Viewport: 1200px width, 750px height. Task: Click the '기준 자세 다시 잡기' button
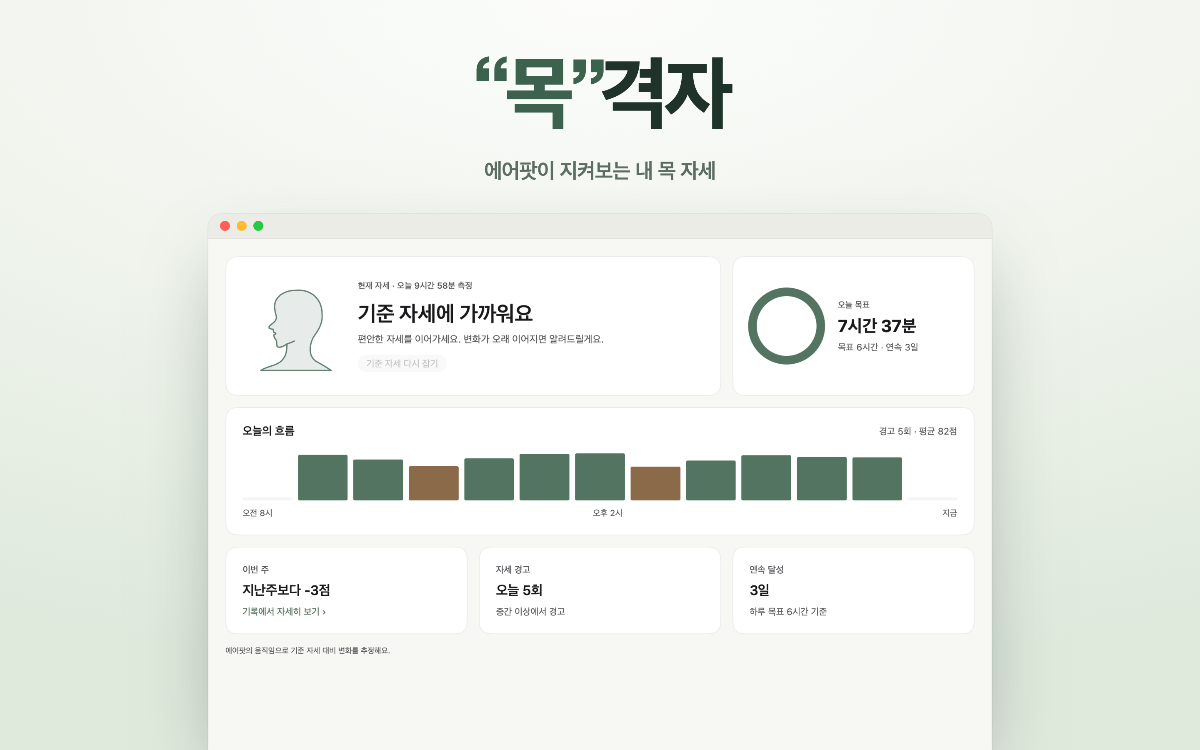coord(402,364)
